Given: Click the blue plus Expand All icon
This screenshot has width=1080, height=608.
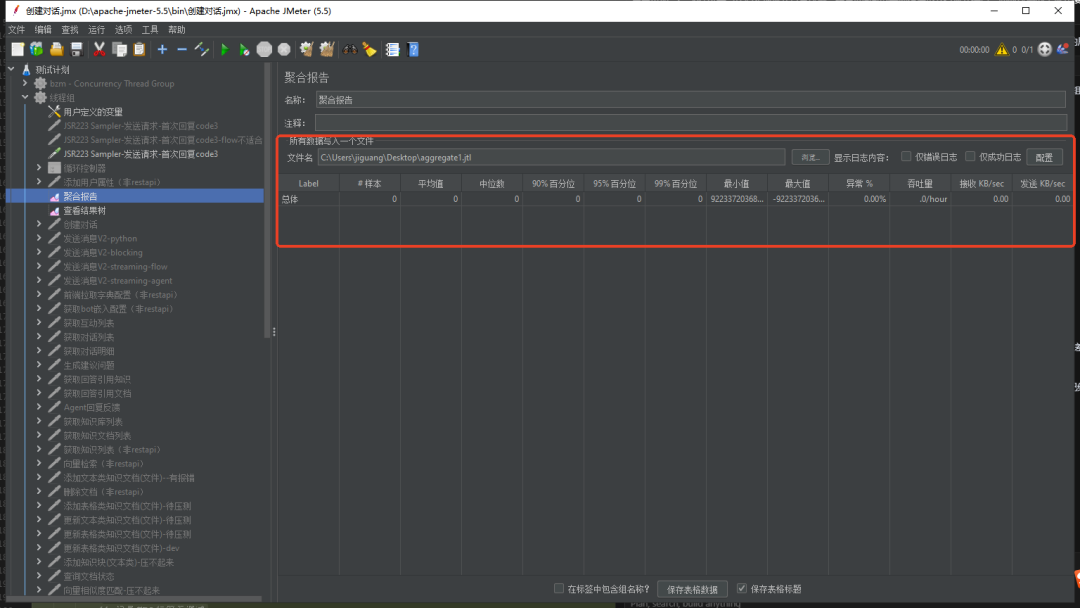Looking at the screenshot, I should 163,49.
